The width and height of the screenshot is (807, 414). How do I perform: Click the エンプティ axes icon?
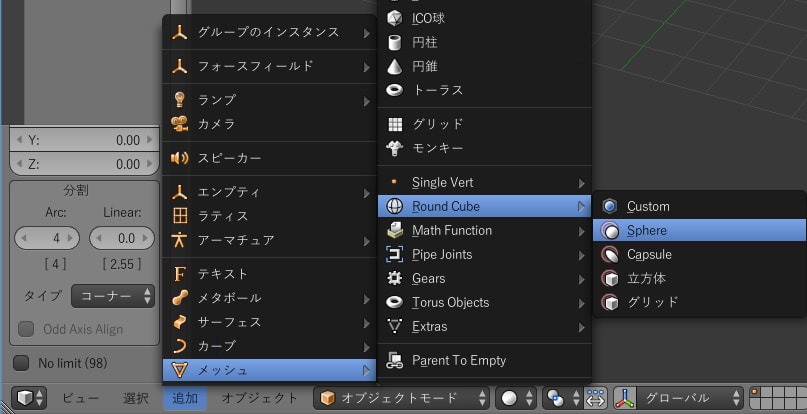click(180, 192)
